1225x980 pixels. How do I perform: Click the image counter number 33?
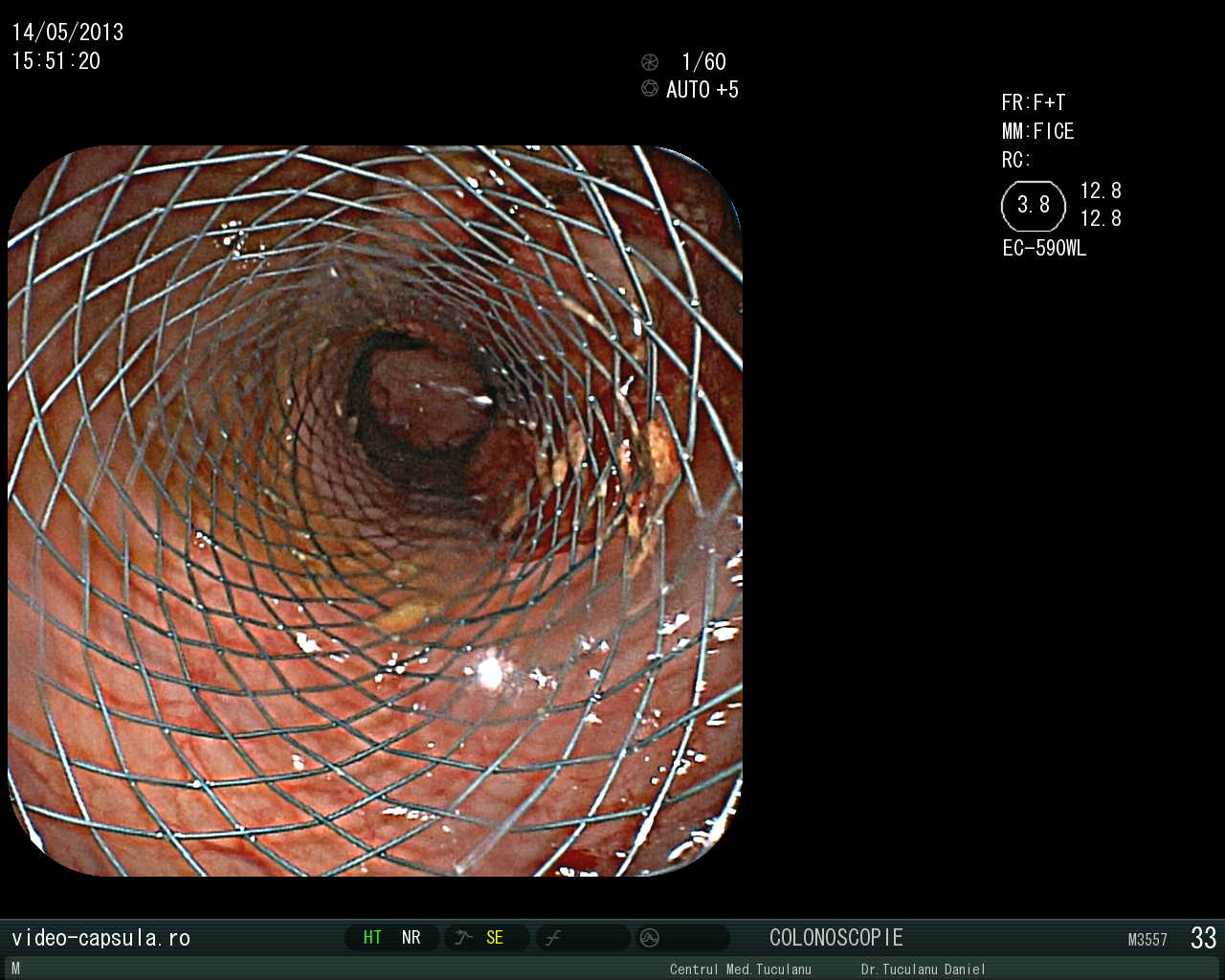[x=1203, y=938]
